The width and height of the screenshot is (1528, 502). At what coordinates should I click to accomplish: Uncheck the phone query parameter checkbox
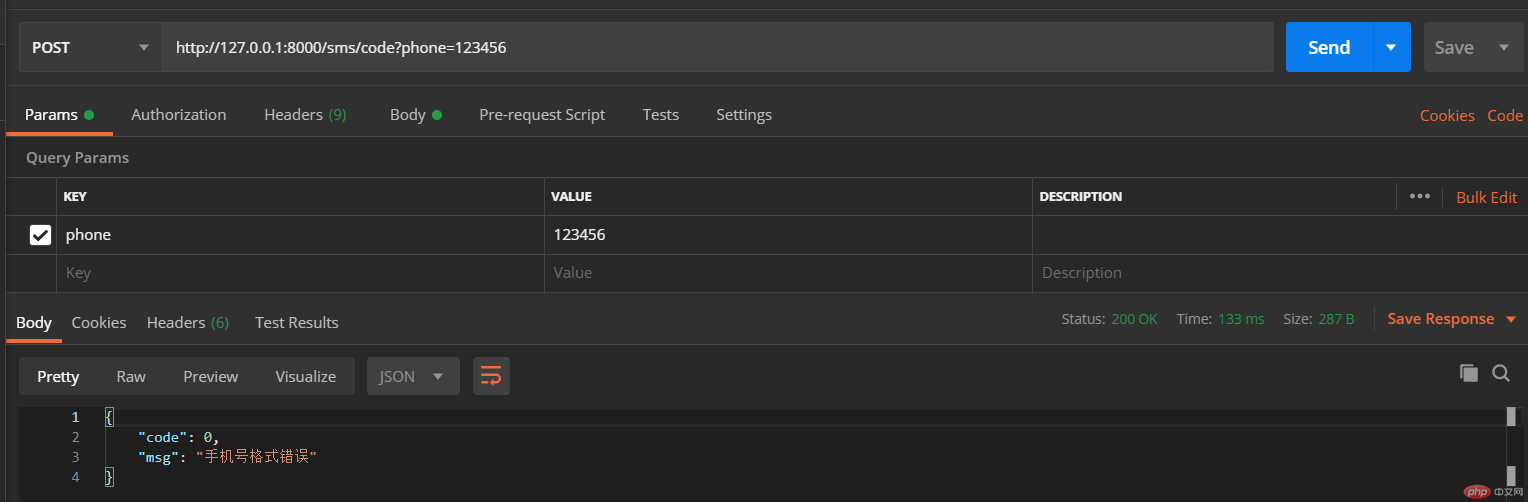coord(40,235)
